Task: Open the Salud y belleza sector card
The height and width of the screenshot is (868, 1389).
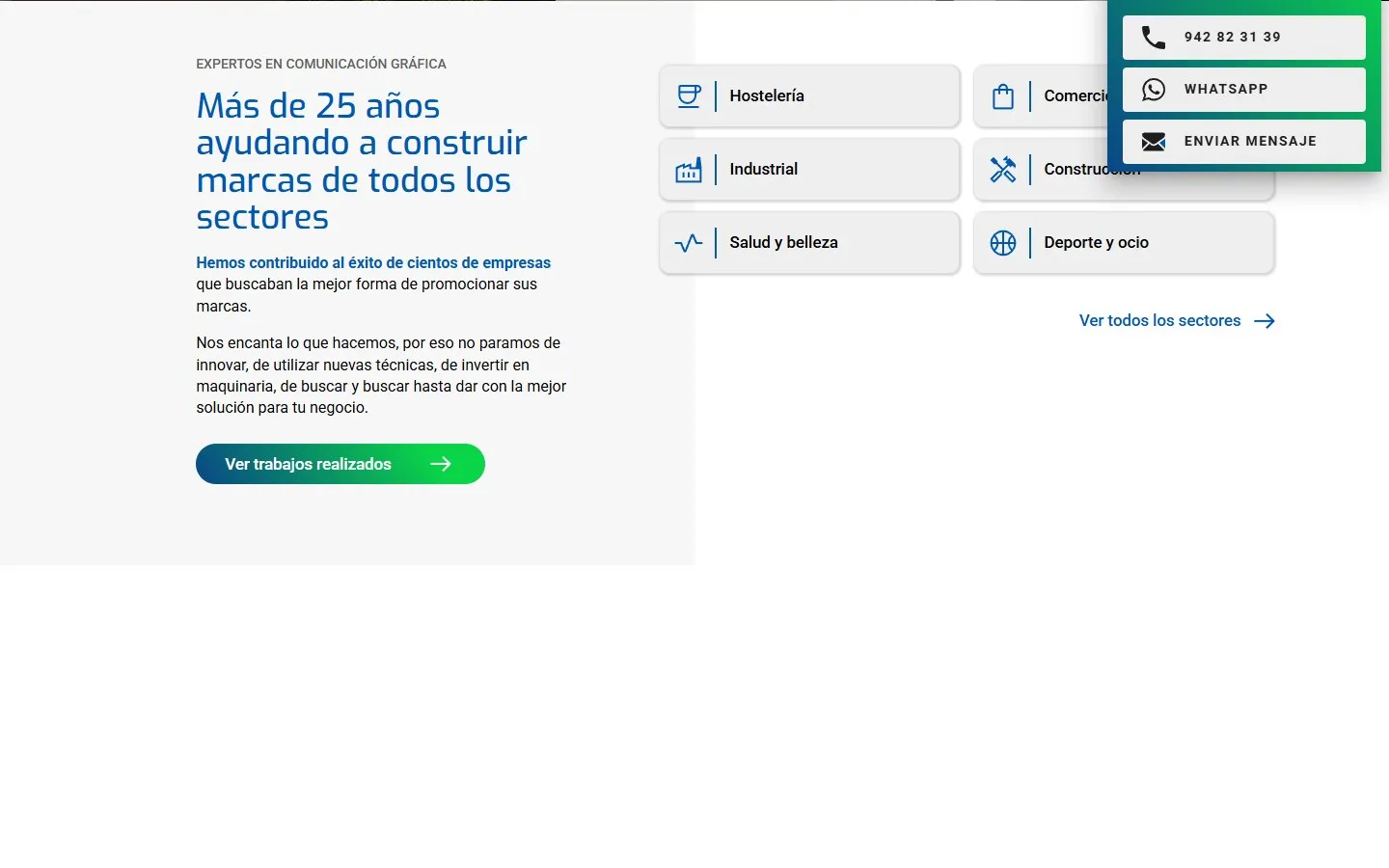Action: (809, 243)
